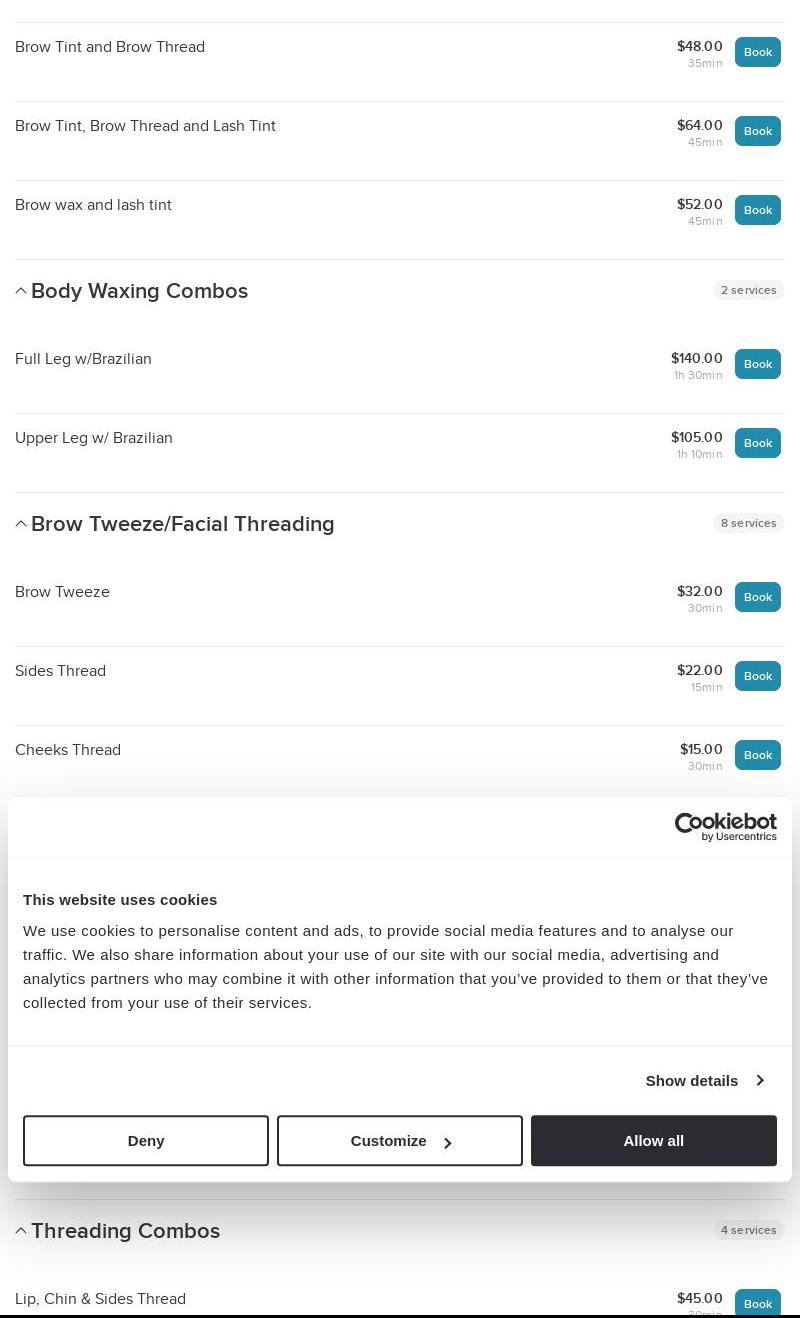Image resolution: width=800 pixels, height=1318 pixels.
Task: Click the 8 services count badge
Action: pos(748,523)
